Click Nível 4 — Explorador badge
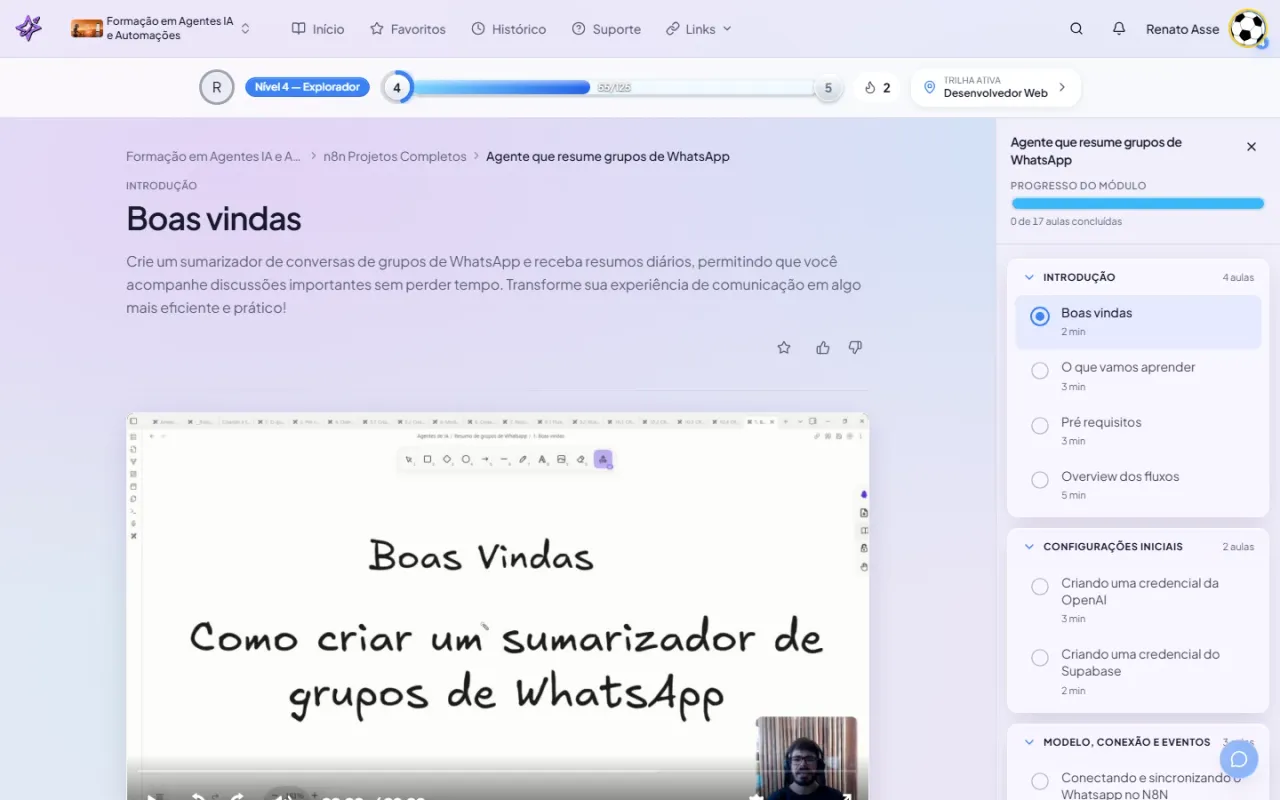 point(307,87)
